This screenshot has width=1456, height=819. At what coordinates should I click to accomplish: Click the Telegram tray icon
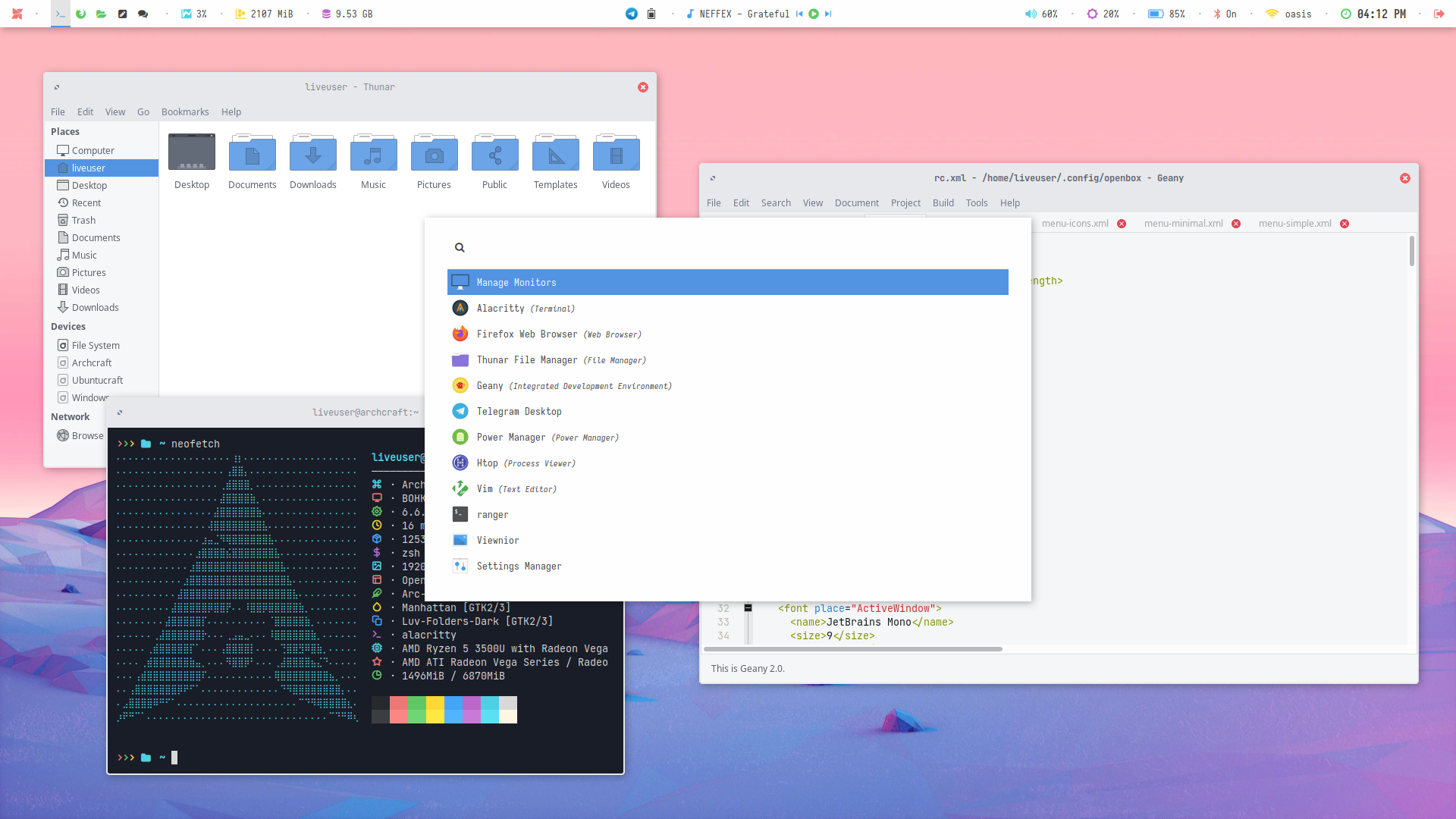click(x=631, y=14)
